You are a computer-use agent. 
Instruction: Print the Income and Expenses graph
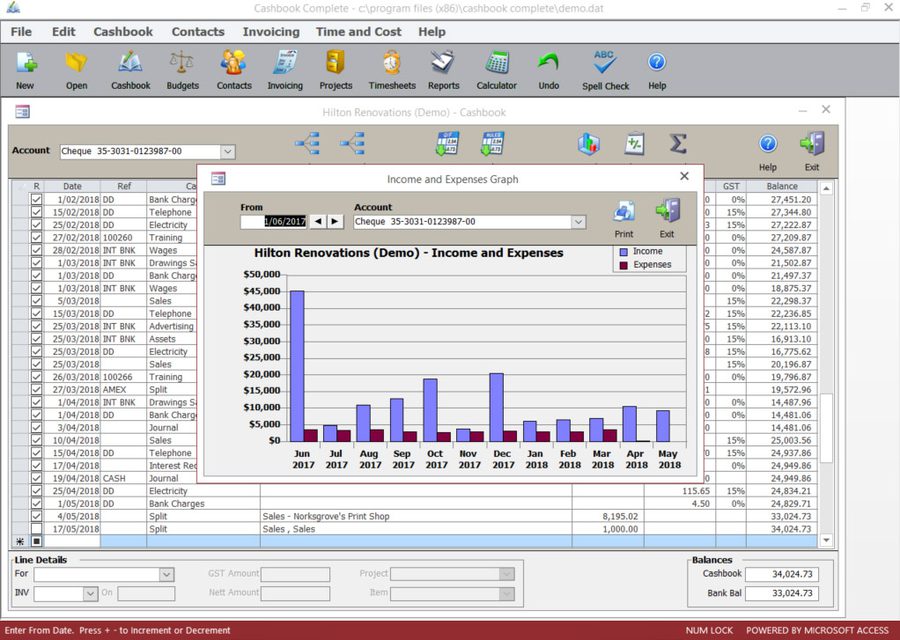click(623, 211)
